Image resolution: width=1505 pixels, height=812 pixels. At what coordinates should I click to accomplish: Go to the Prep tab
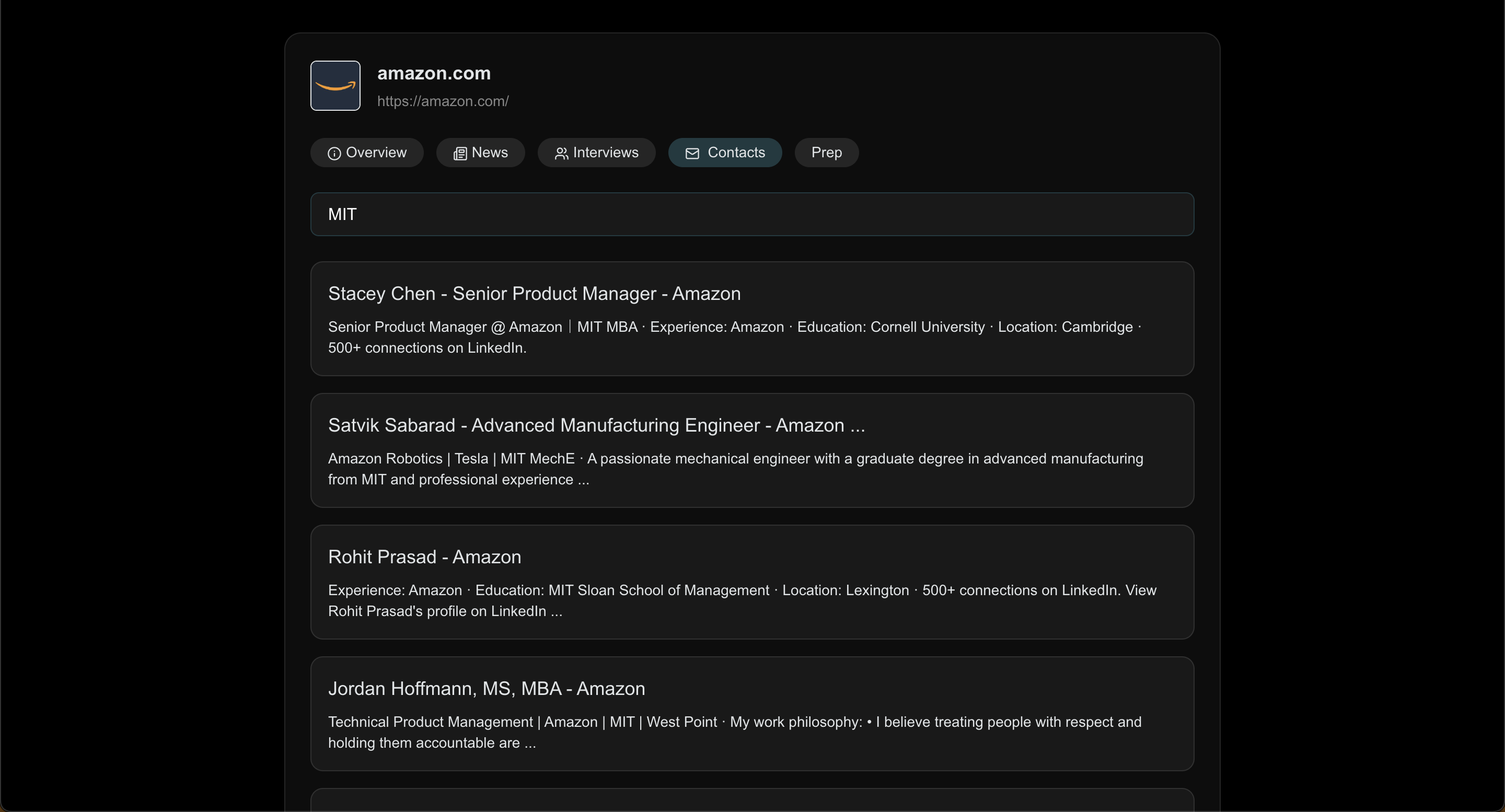[x=826, y=153]
